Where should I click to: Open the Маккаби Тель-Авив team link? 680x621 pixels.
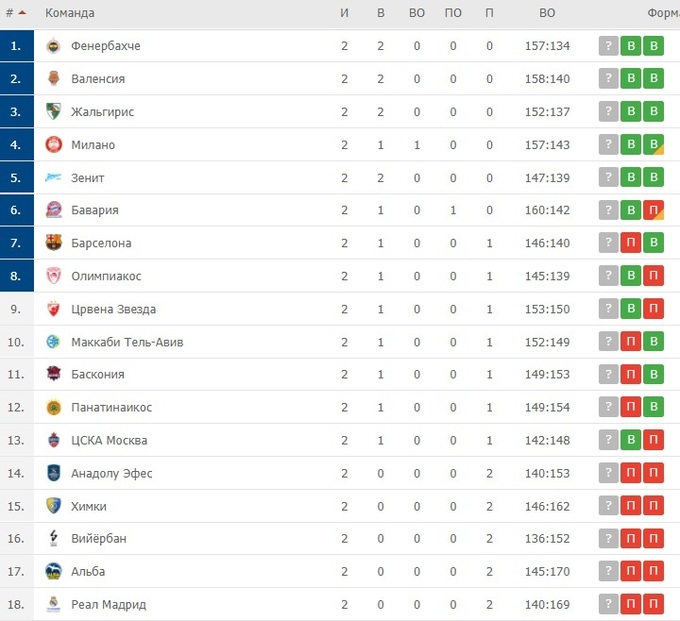tap(127, 342)
